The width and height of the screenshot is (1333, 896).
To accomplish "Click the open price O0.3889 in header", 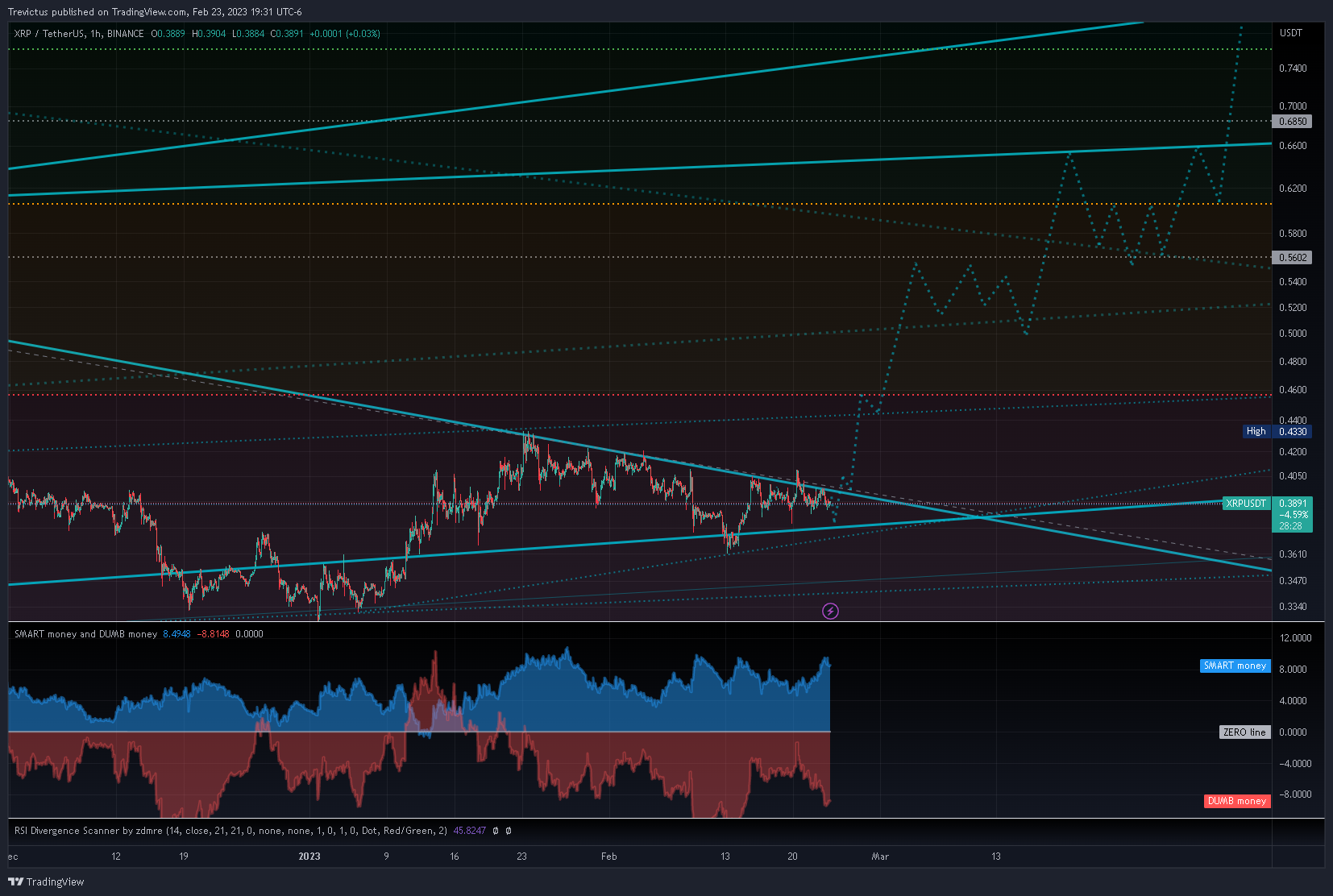I will point(168,34).
